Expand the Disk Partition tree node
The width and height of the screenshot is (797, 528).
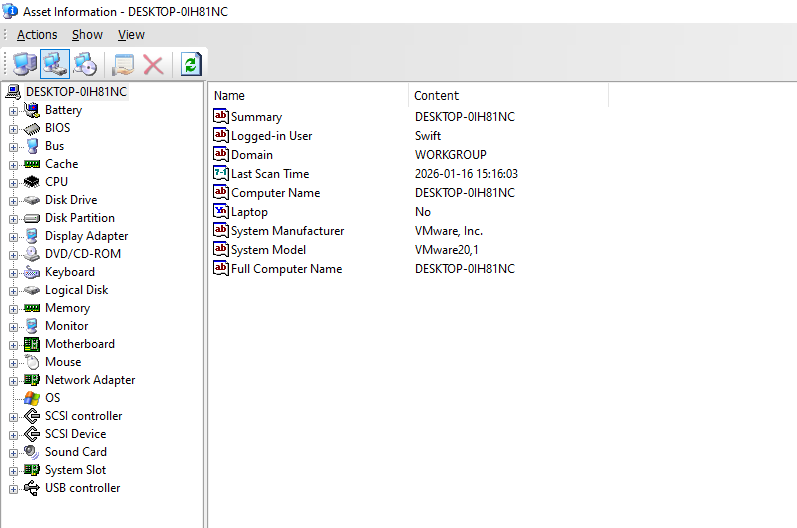pos(13,219)
